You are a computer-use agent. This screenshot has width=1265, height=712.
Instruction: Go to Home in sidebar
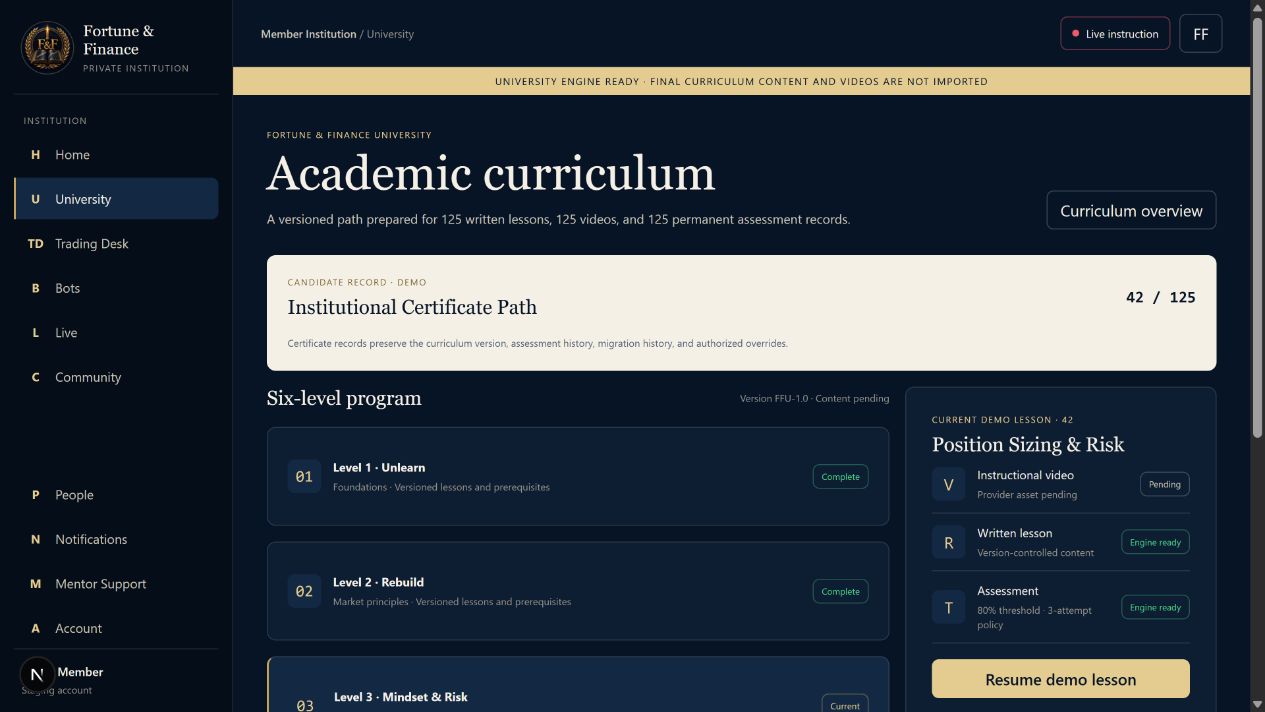tap(116, 155)
